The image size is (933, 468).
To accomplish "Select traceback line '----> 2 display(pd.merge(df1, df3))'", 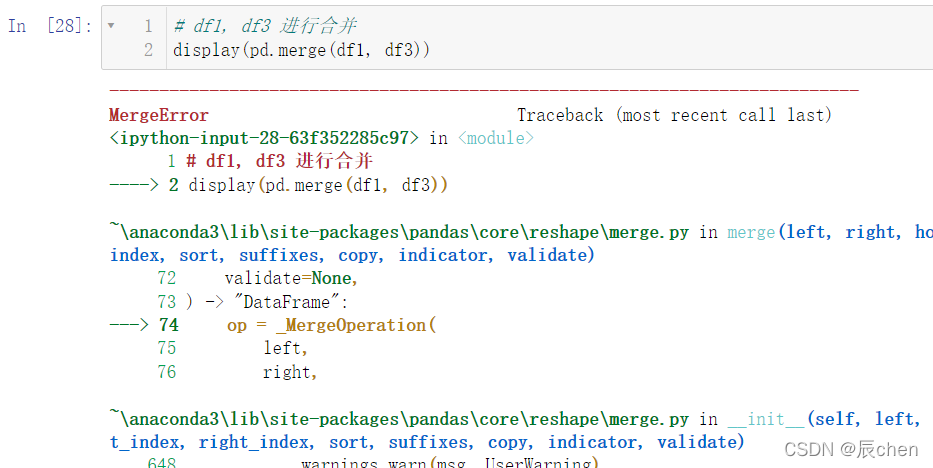I will pos(278,185).
